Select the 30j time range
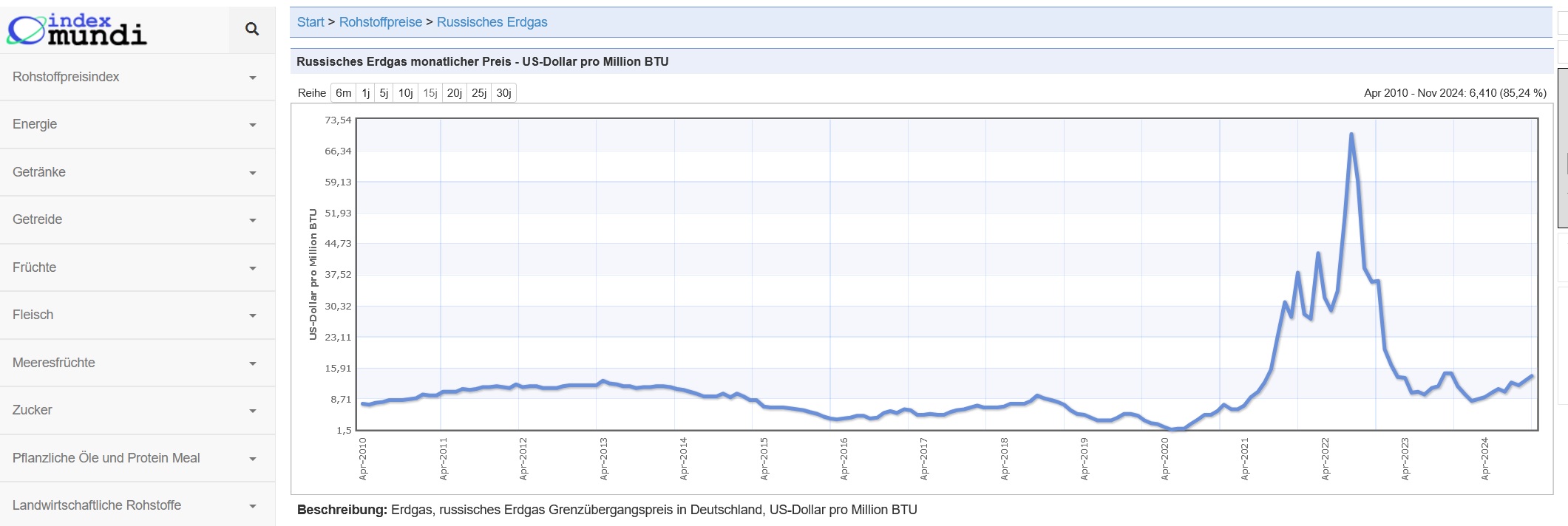This screenshot has width=1568, height=526. pos(504,93)
